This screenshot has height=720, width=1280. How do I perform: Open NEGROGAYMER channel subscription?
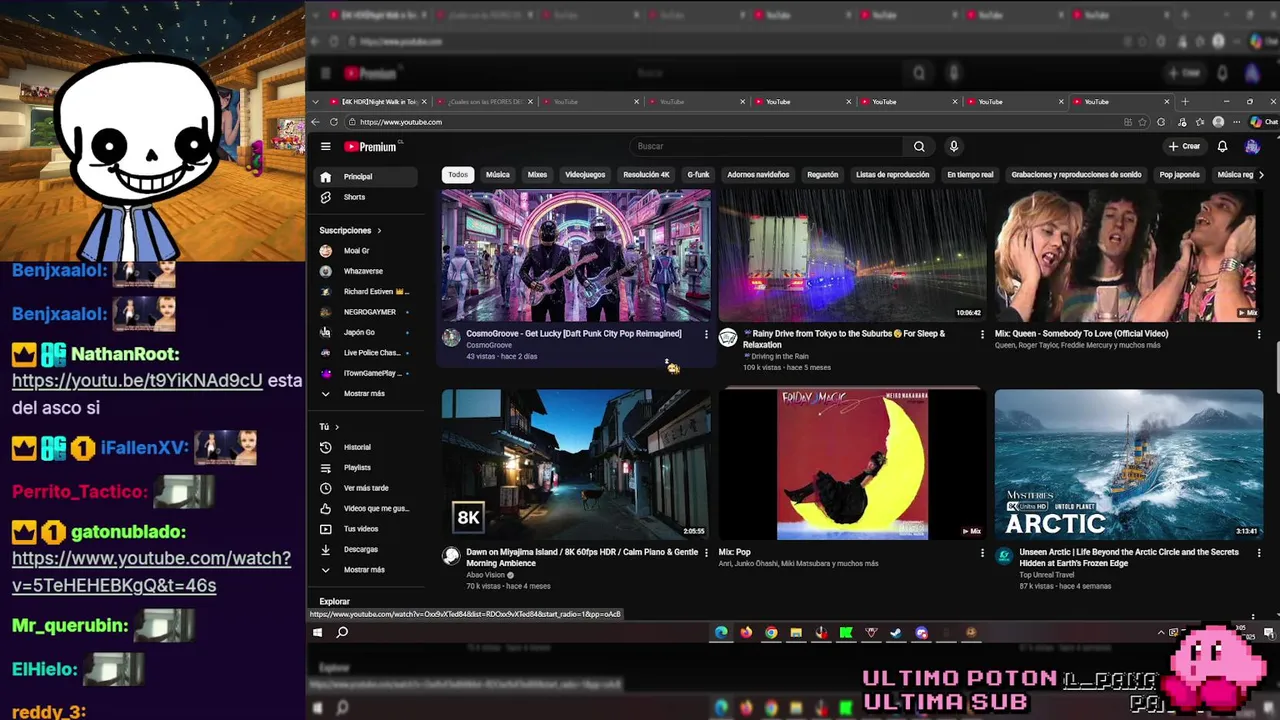click(x=364, y=312)
